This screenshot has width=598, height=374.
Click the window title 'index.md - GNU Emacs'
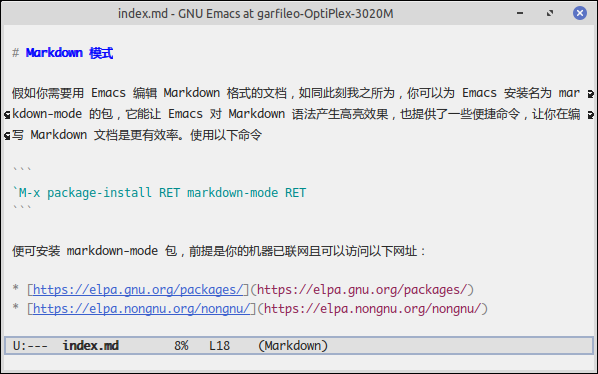[x=256, y=14]
